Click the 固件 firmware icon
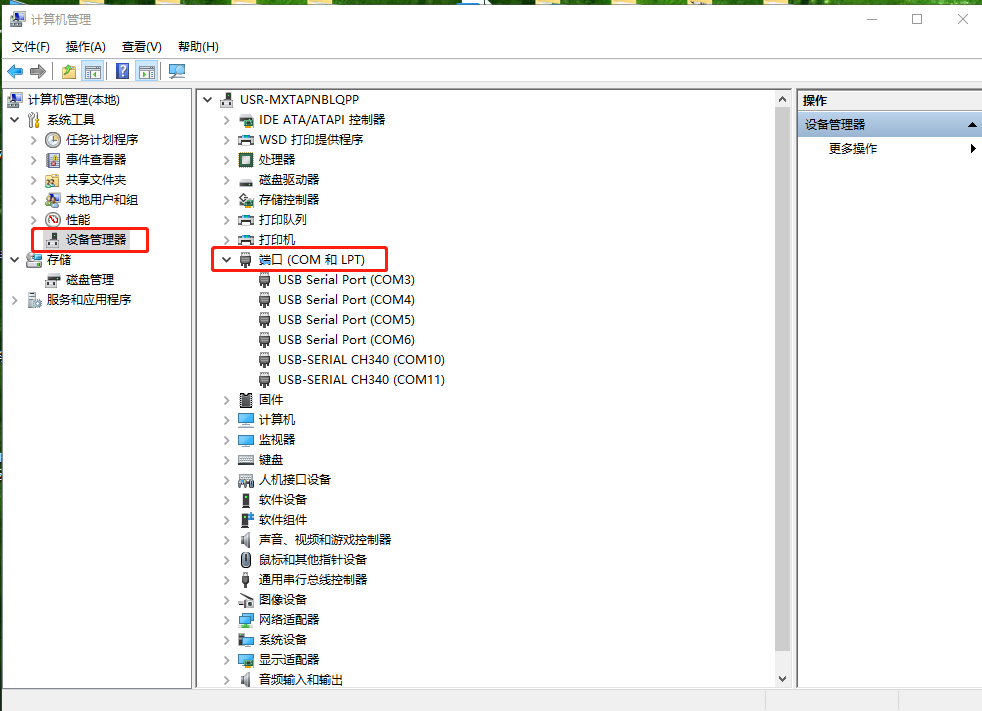This screenshot has height=711, width=982. click(246, 400)
